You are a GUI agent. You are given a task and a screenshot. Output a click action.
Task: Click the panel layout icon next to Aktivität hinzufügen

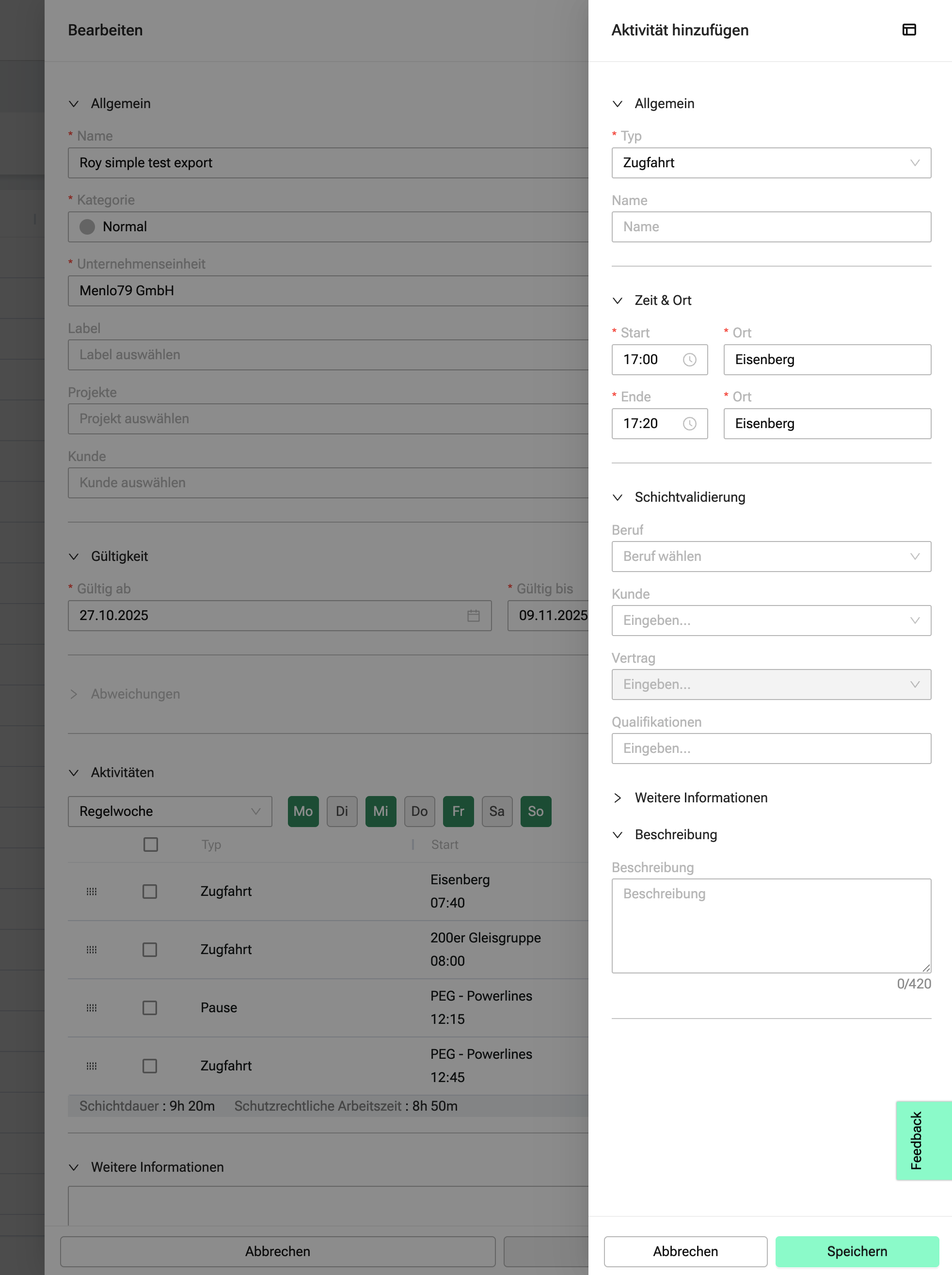coord(909,30)
